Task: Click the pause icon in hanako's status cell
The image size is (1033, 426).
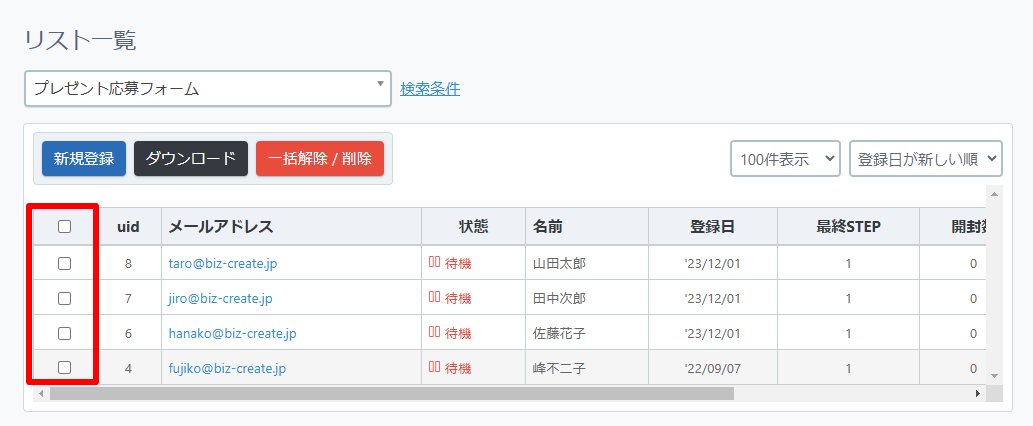Action: point(434,333)
